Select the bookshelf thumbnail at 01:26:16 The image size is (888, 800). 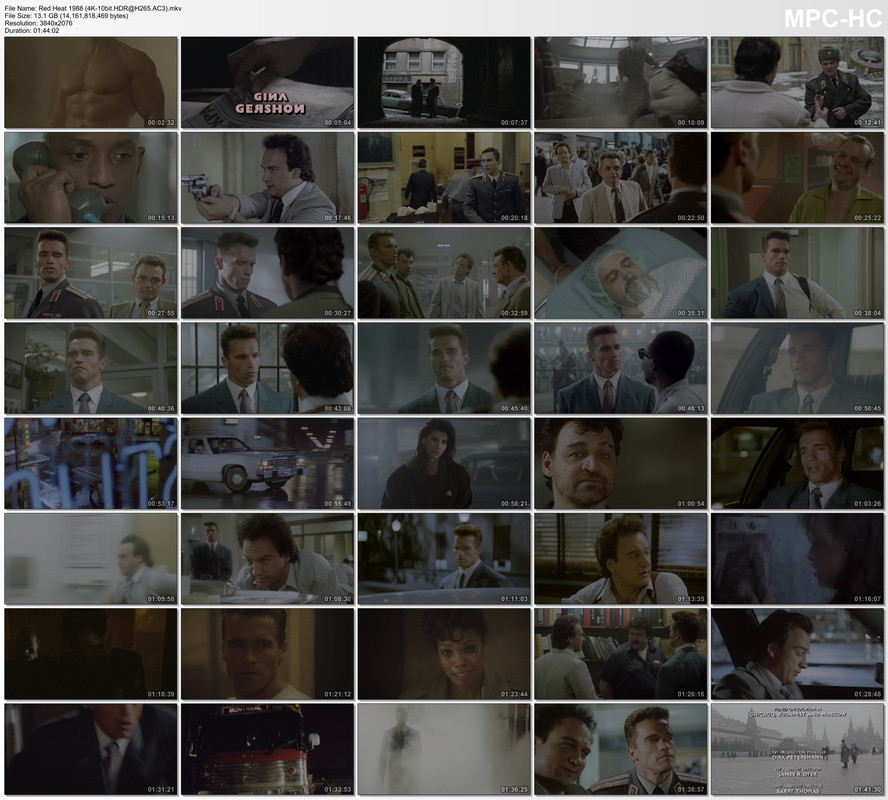point(621,653)
